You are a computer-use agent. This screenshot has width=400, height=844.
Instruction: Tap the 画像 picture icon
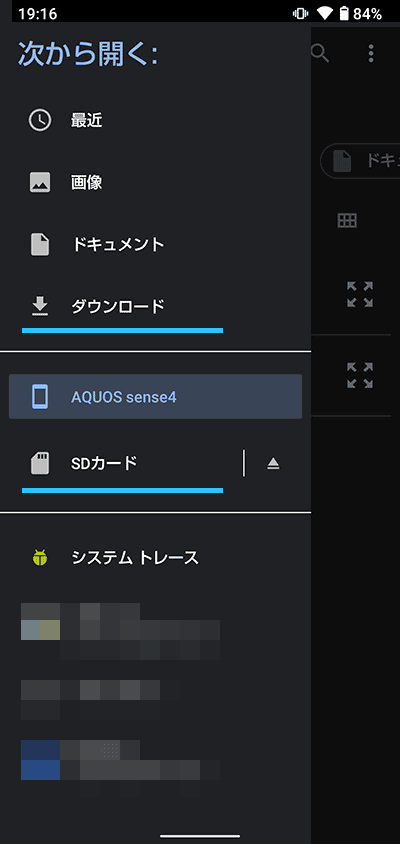pos(40,182)
